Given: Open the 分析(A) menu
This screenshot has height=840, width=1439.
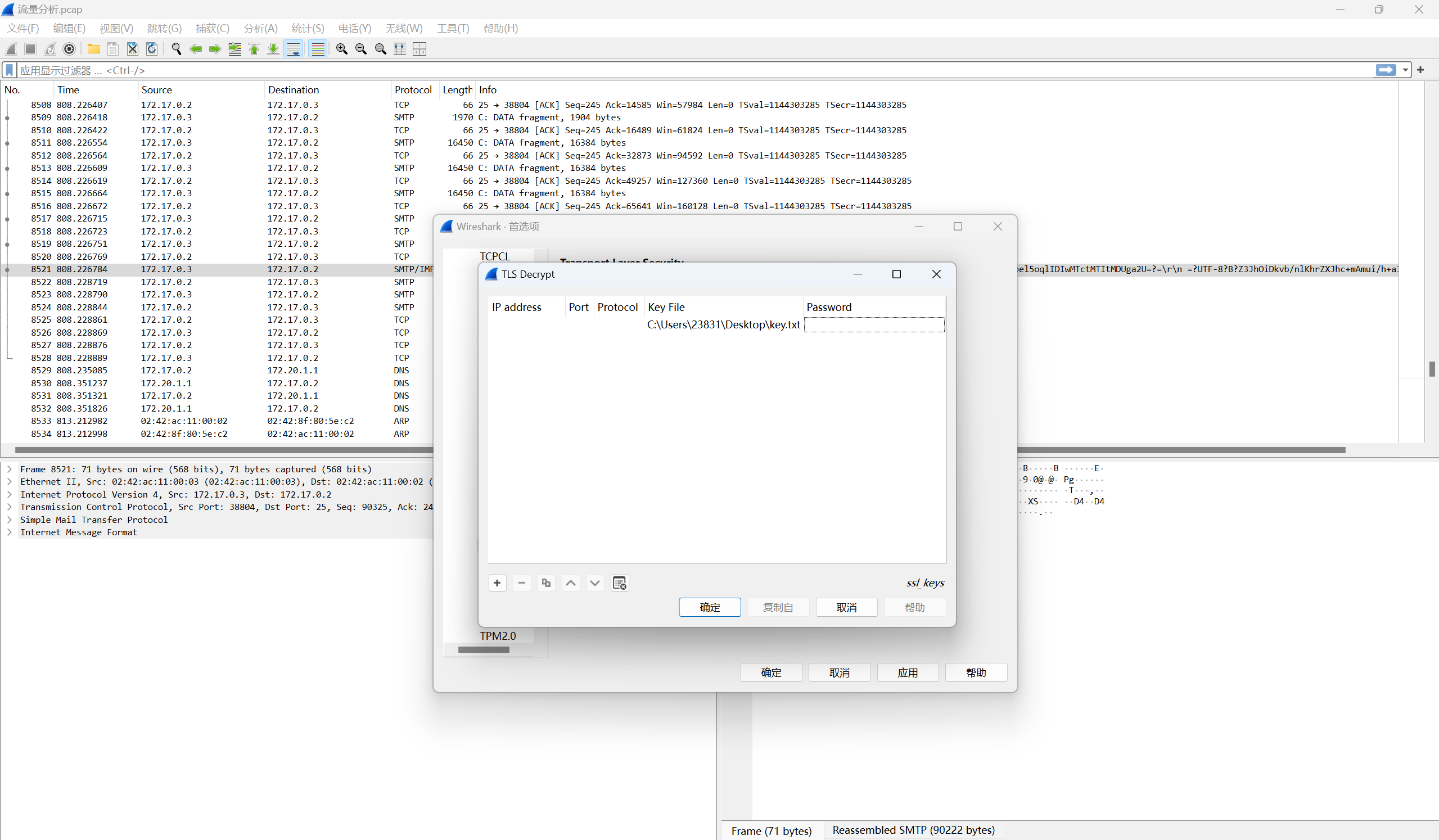Looking at the screenshot, I should [260, 29].
